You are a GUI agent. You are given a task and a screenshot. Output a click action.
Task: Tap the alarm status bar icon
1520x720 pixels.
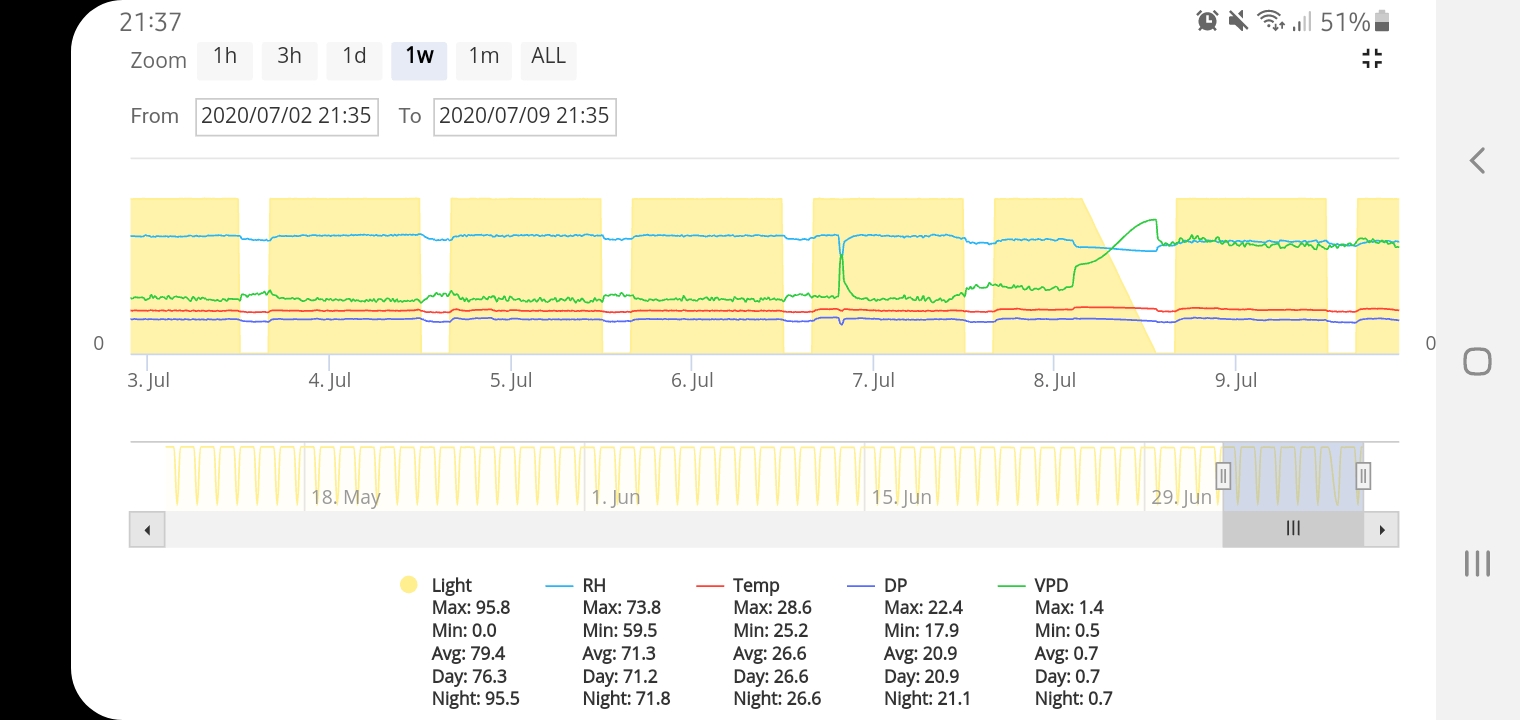coord(1207,21)
